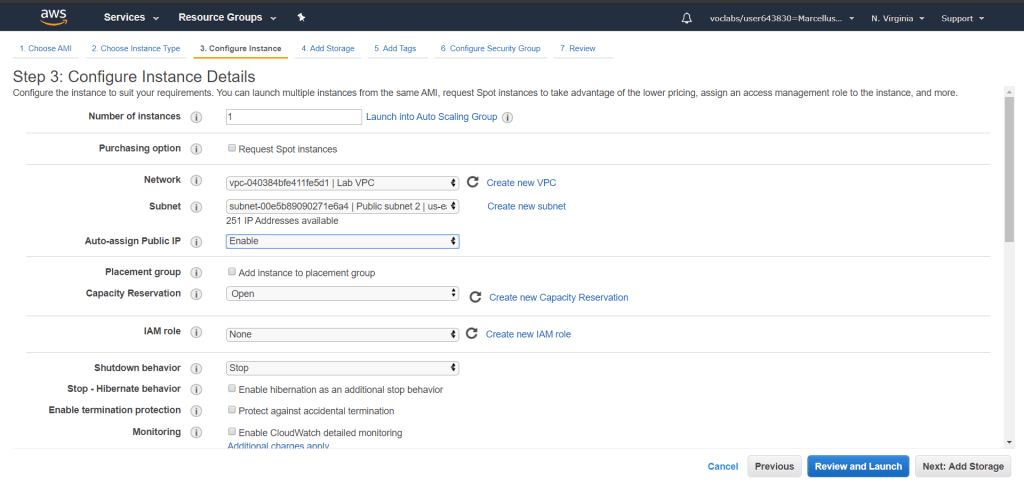
Task: Click the pin shortcut icon in navbar
Action: pyautogui.click(x=302, y=18)
